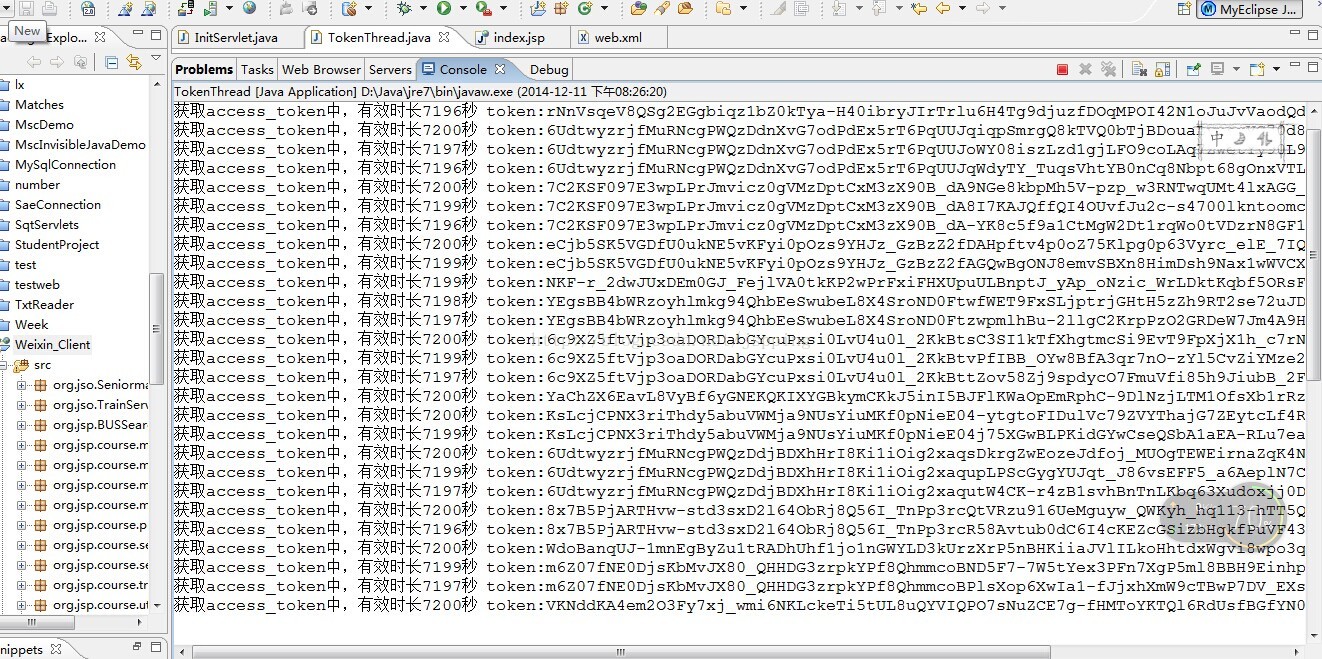Maximize the Console view panel

[x=1312, y=69]
